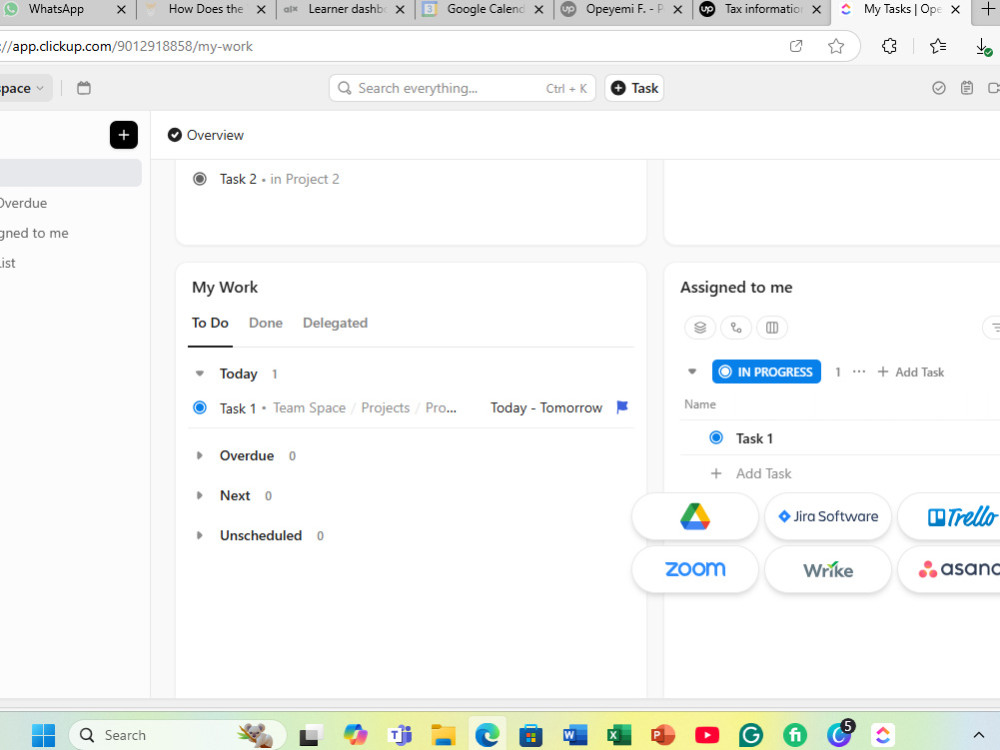Toggle status circle of Task 1 in My Work

point(200,408)
